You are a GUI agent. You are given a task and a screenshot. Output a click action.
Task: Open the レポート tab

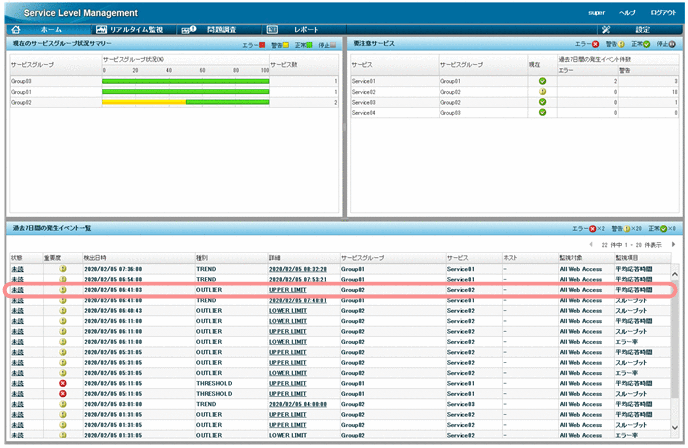(296, 30)
